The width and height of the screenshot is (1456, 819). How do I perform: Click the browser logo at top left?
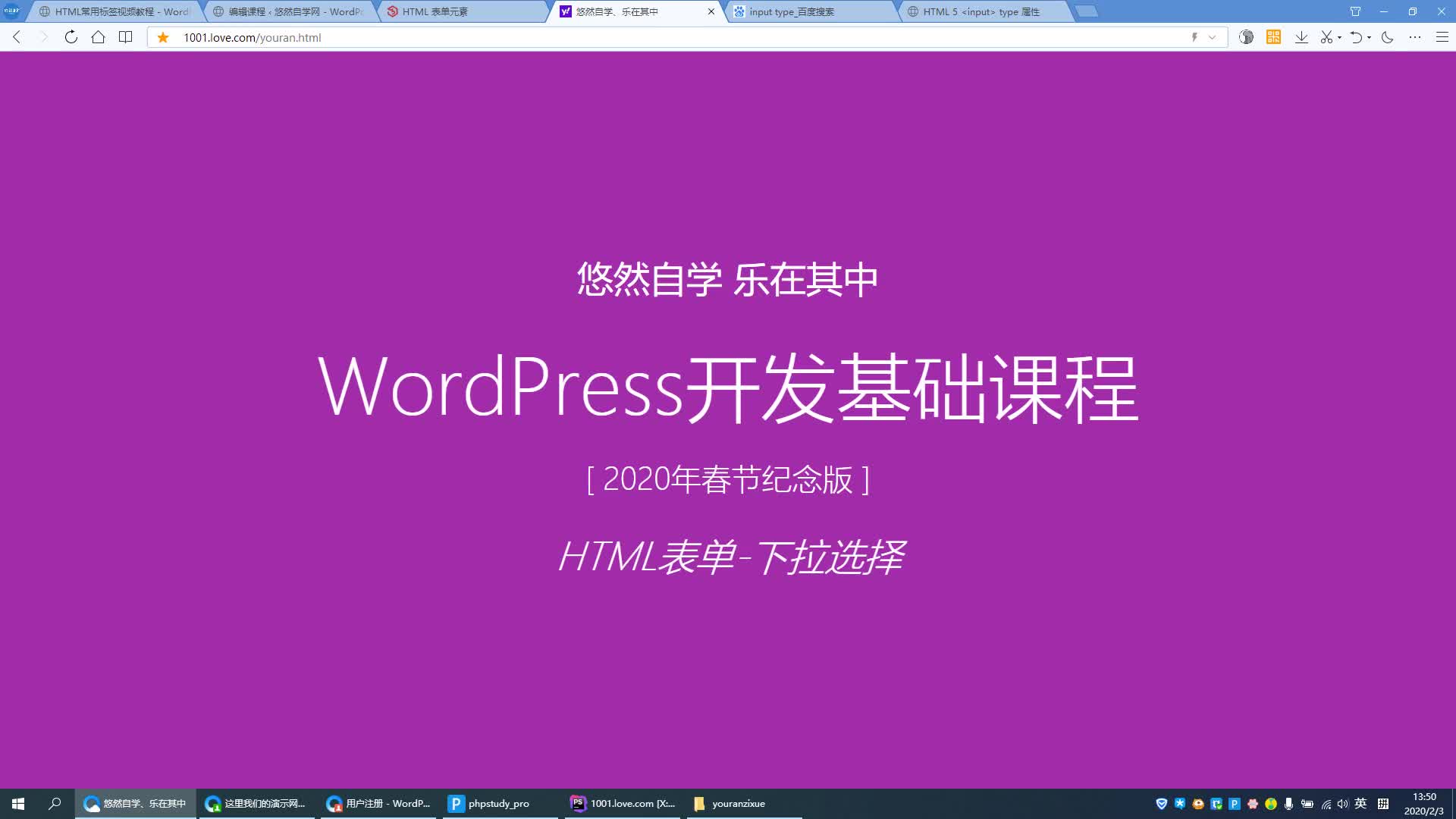[x=11, y=11]
